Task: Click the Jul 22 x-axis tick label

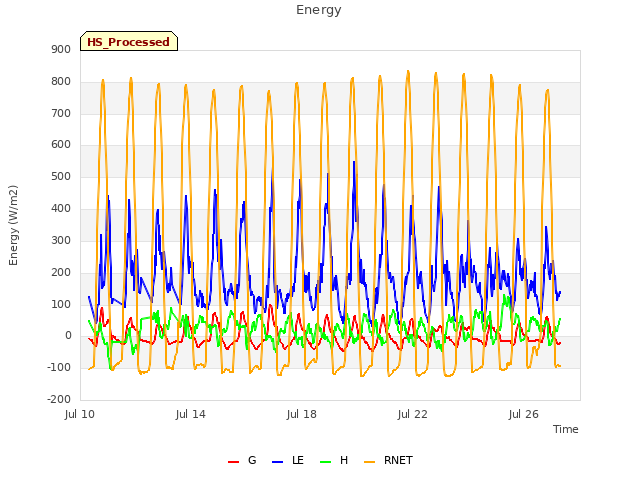Action: (413, 414)
